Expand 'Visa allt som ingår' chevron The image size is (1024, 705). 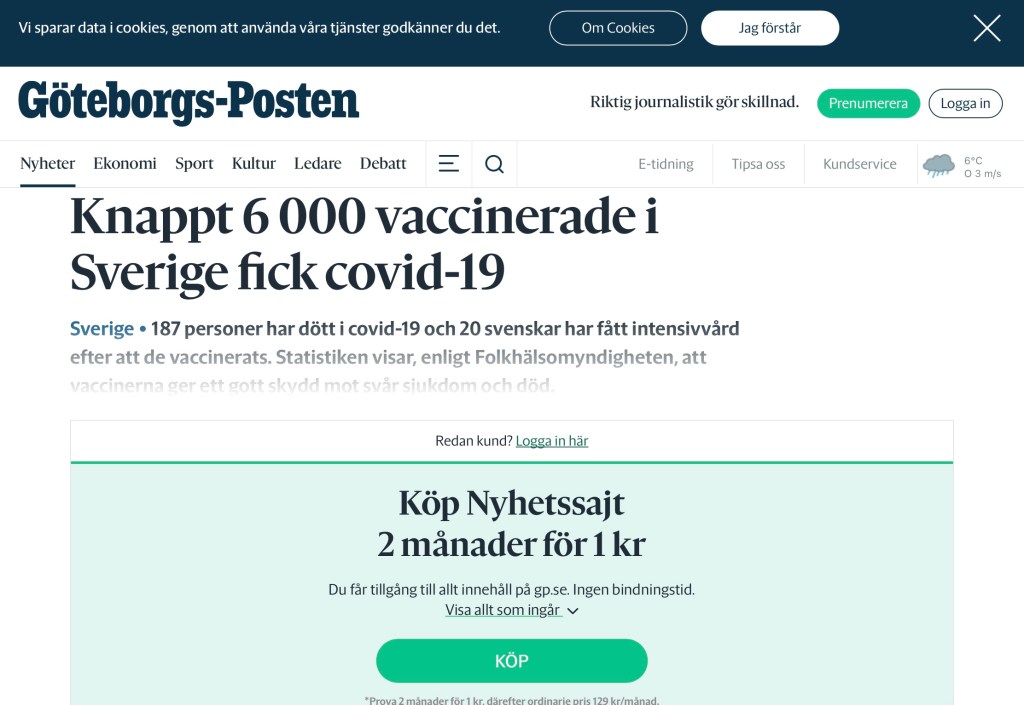click(x=573, y=611)
